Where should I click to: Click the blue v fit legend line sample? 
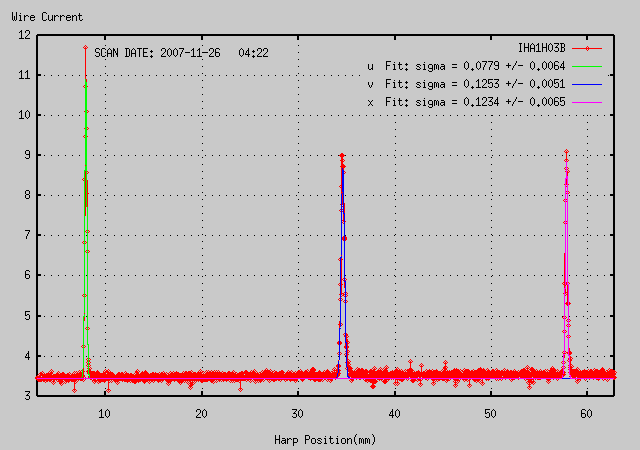click(587, 84)
